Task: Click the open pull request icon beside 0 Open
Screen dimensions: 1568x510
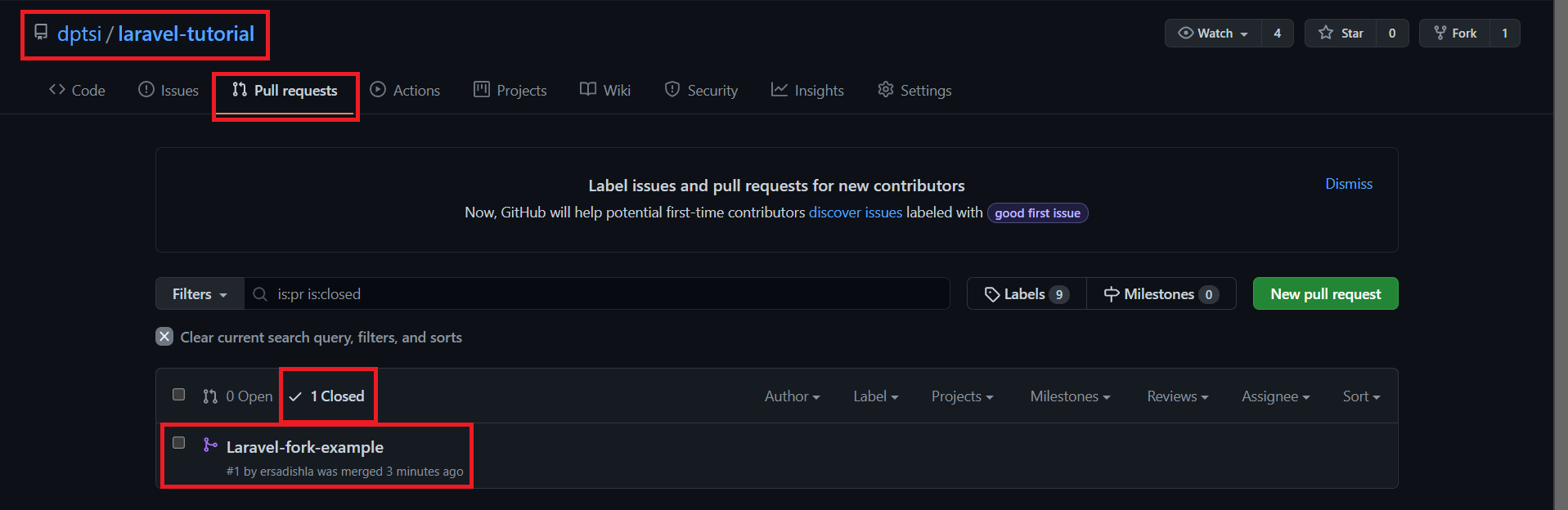Action: coord(210,396)
